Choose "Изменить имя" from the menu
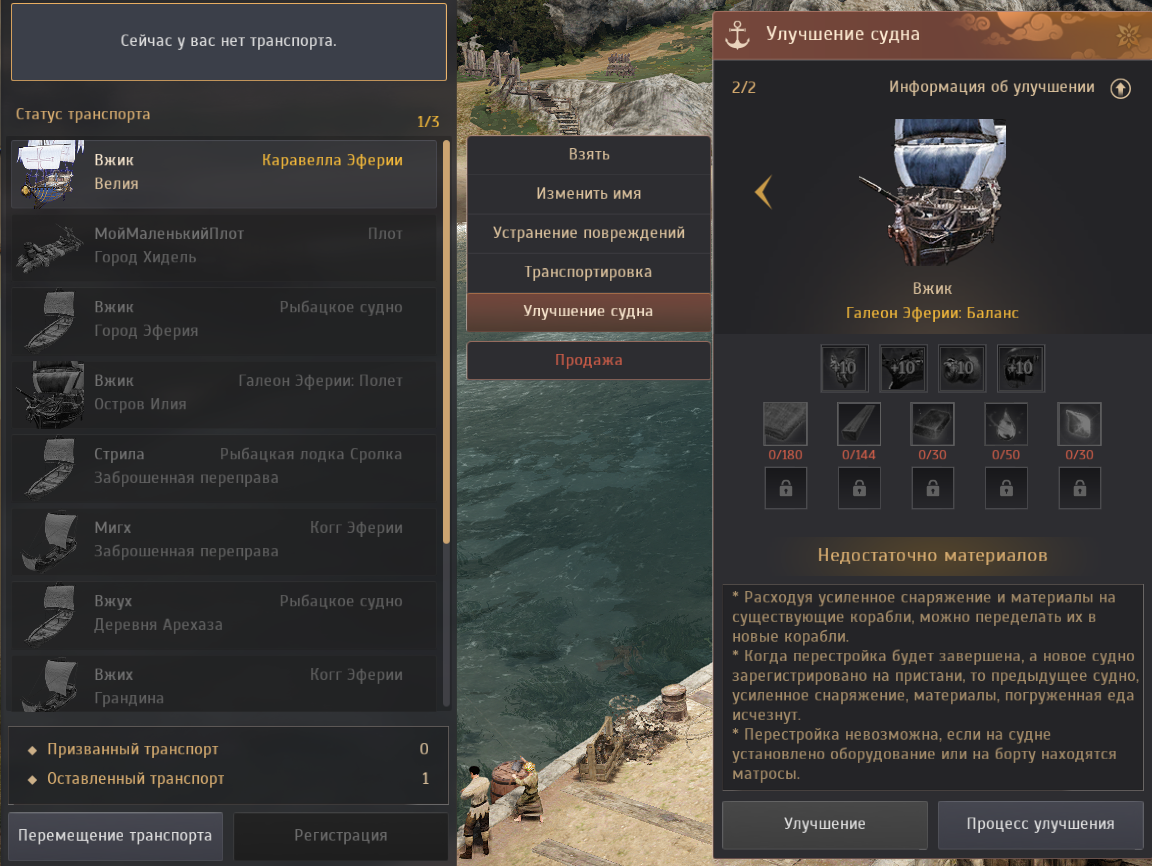The width and height of the screenshot is (1152, 866). click(x=588, y=194)
